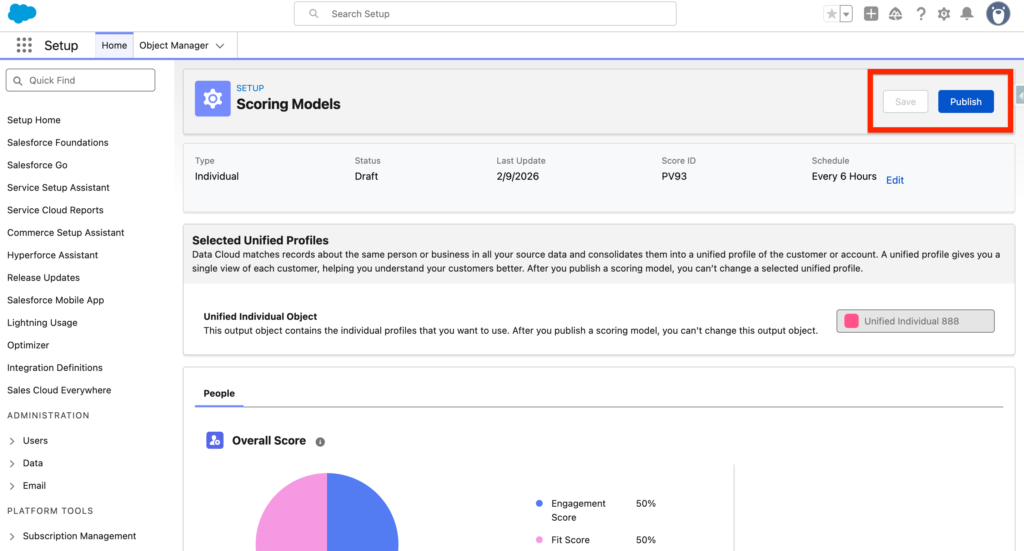Open the Trailhead guidance icon
Image resolution: width=1024 pixels, height=551 pixels.
coord(895,14)
